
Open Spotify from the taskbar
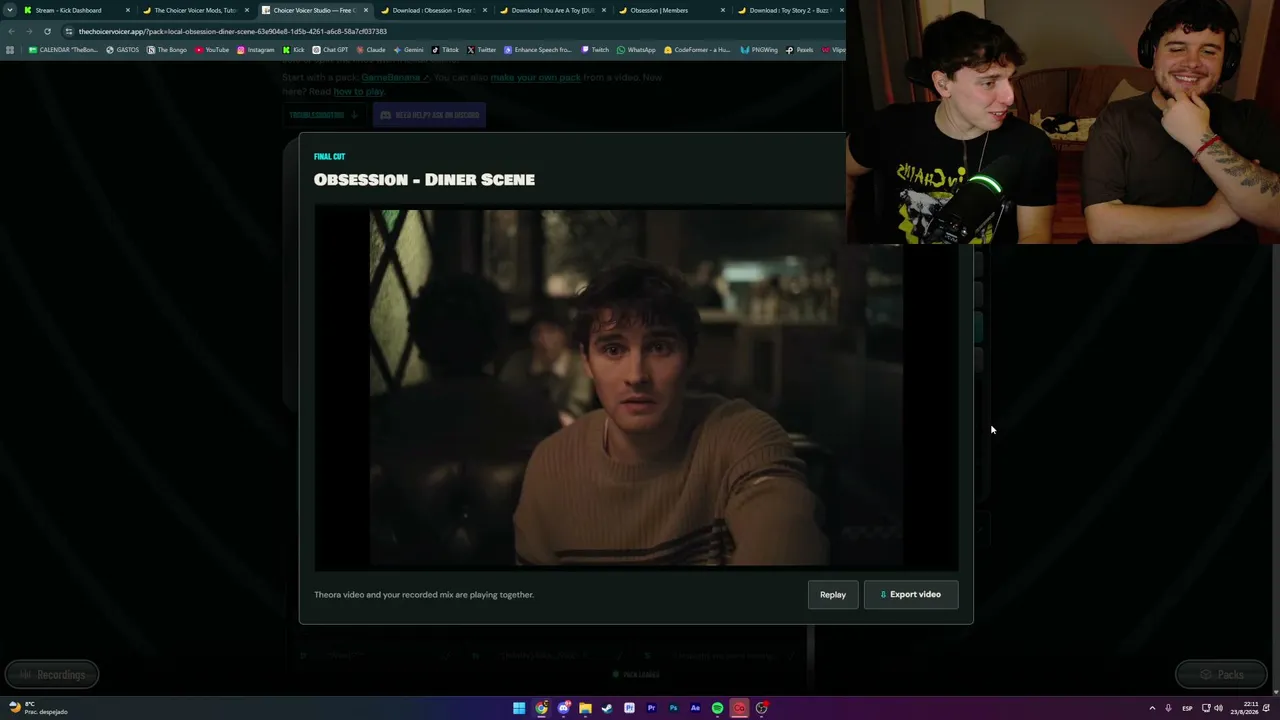click(x=717, y=708)
